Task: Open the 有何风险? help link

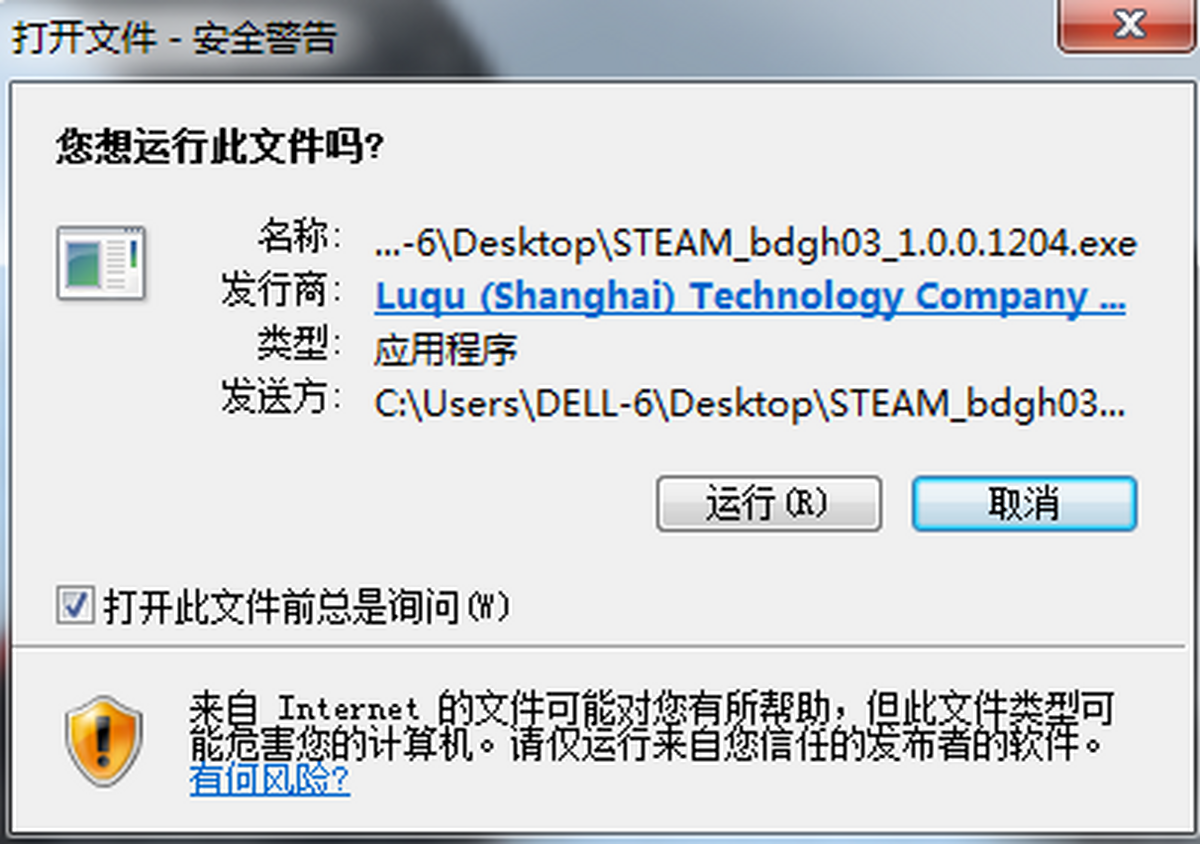Action: 270,778
